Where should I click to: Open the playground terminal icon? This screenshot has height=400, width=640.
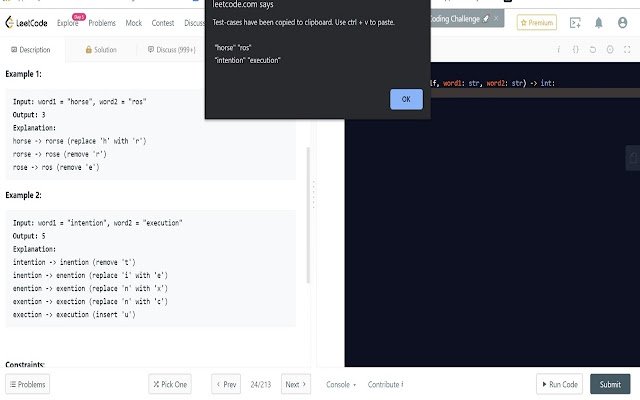tap(575, 23)
